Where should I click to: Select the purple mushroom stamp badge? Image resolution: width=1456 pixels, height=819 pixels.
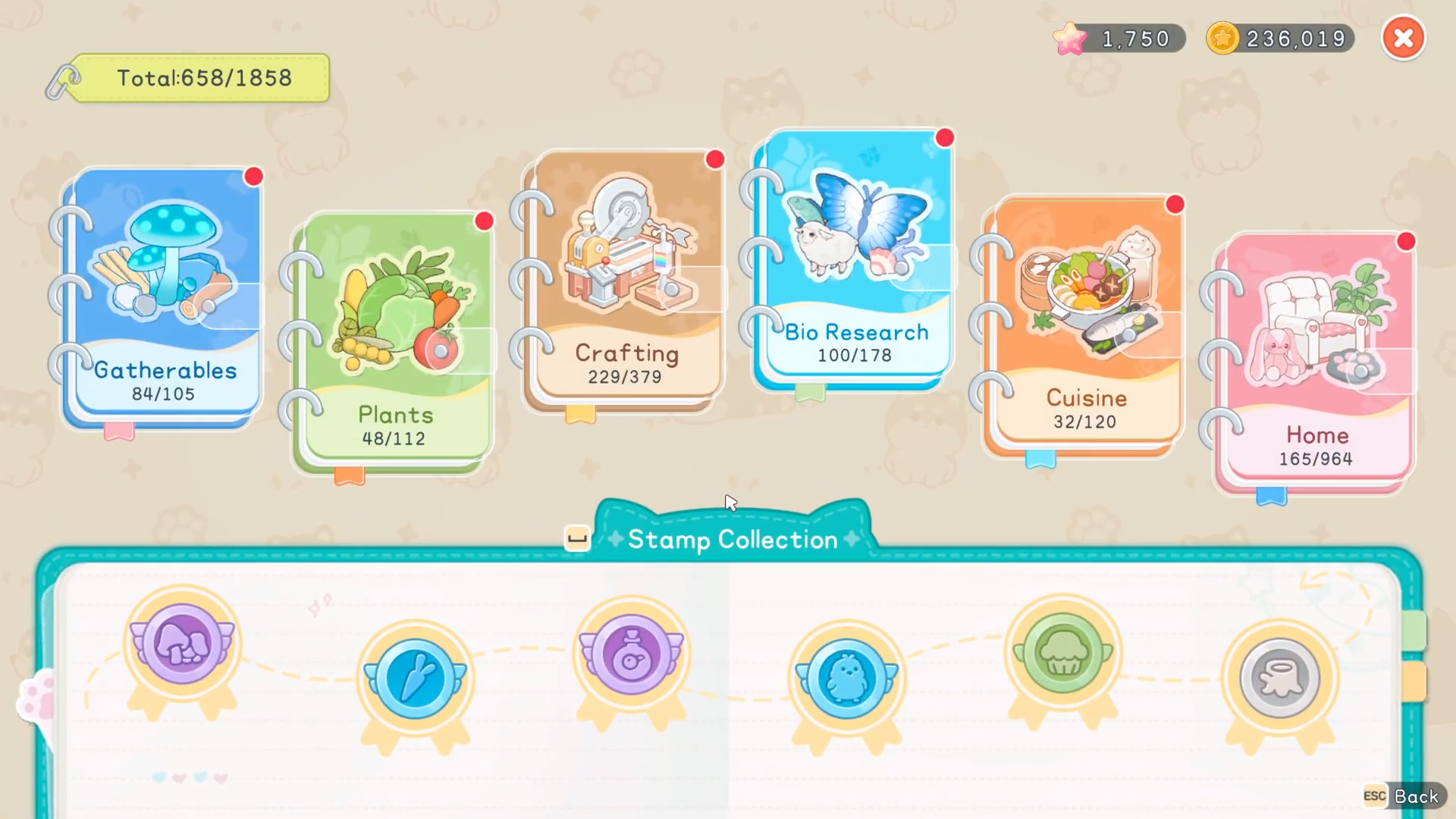coord(182,645)
